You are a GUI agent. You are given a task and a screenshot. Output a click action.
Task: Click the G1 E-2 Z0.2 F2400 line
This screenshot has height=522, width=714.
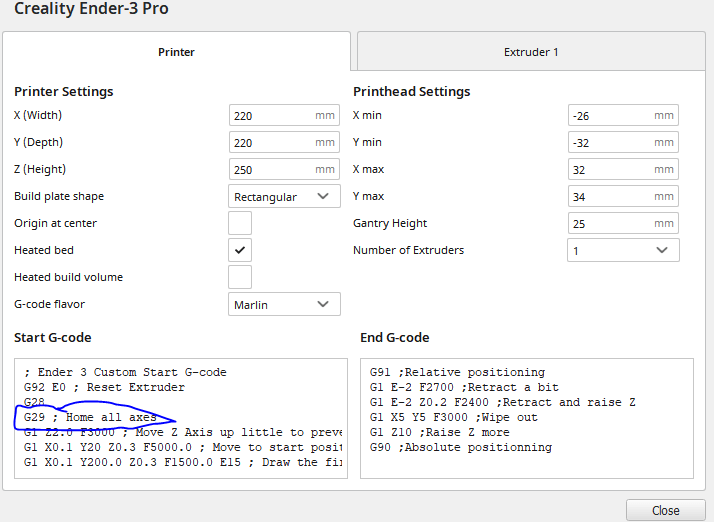coord(502,402)
